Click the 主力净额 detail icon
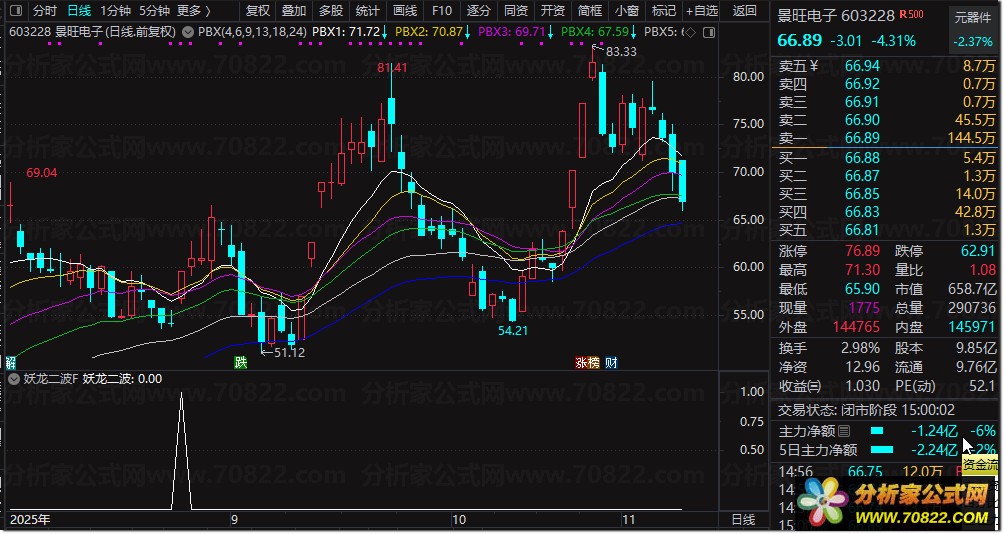This screenshot has height=534, width=1005. [x=843, y=431]
